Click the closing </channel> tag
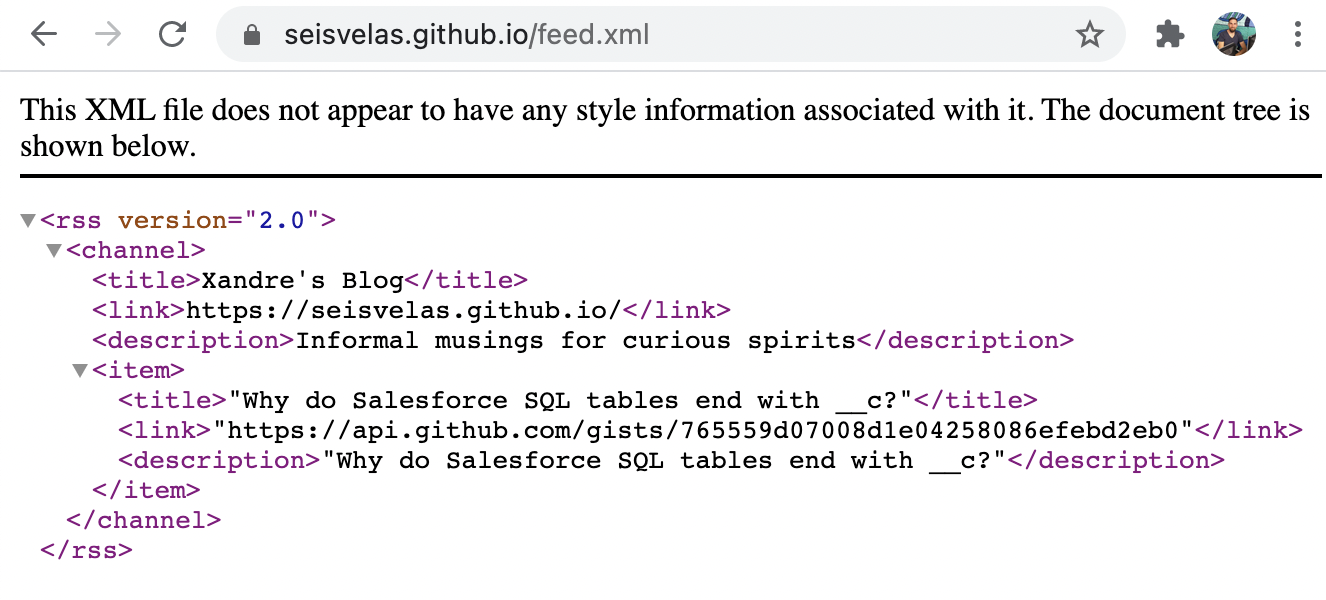The width and height of the screenshot is (1326, 600). [x=143, y=520]
